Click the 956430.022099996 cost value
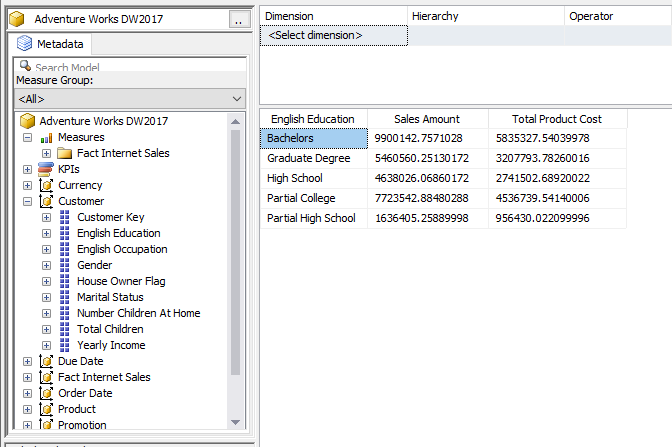Viewport: 672px width, 447px height. point(543,218)
